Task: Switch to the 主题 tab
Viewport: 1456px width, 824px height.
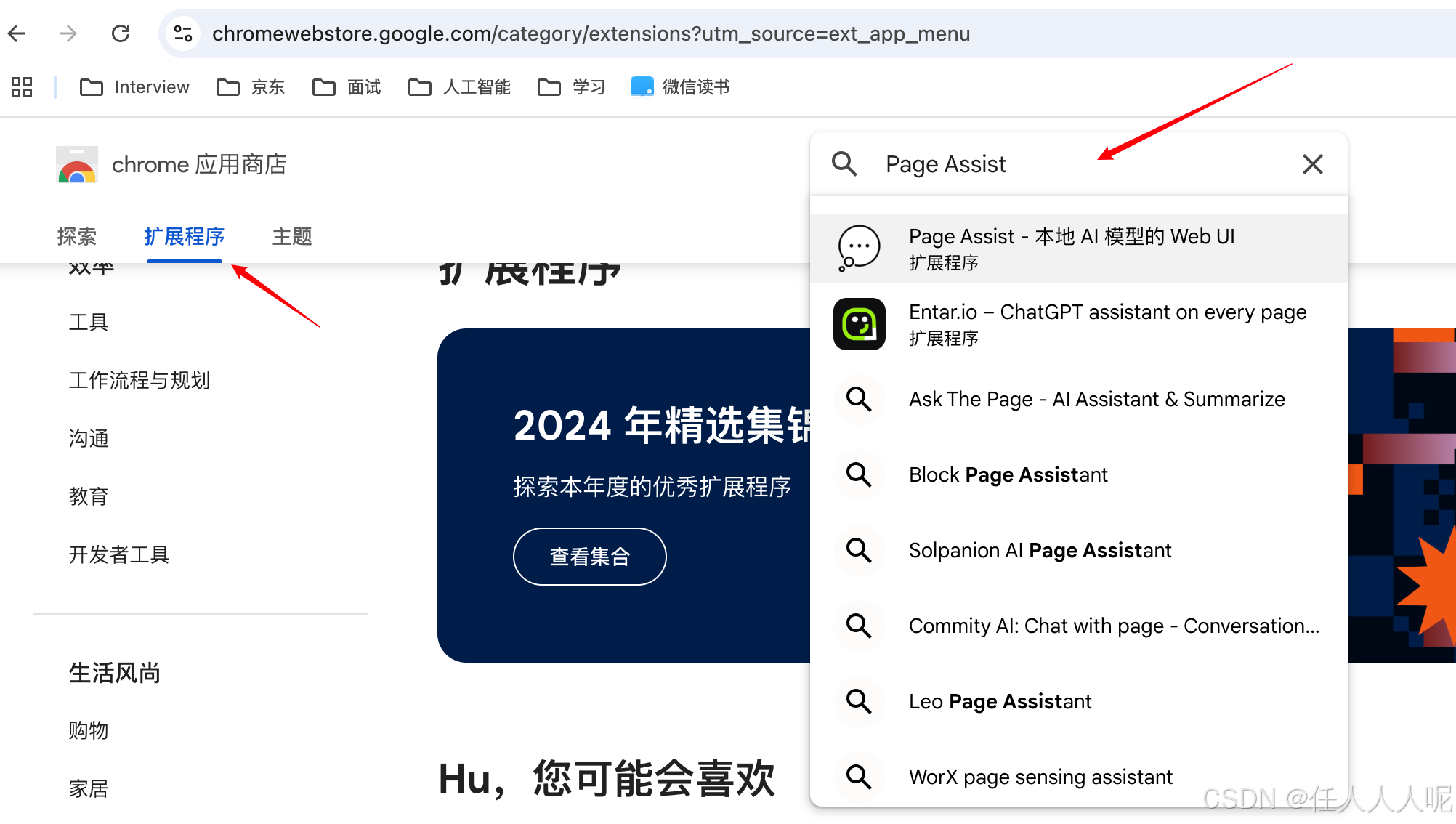Action: click(292, 236)
